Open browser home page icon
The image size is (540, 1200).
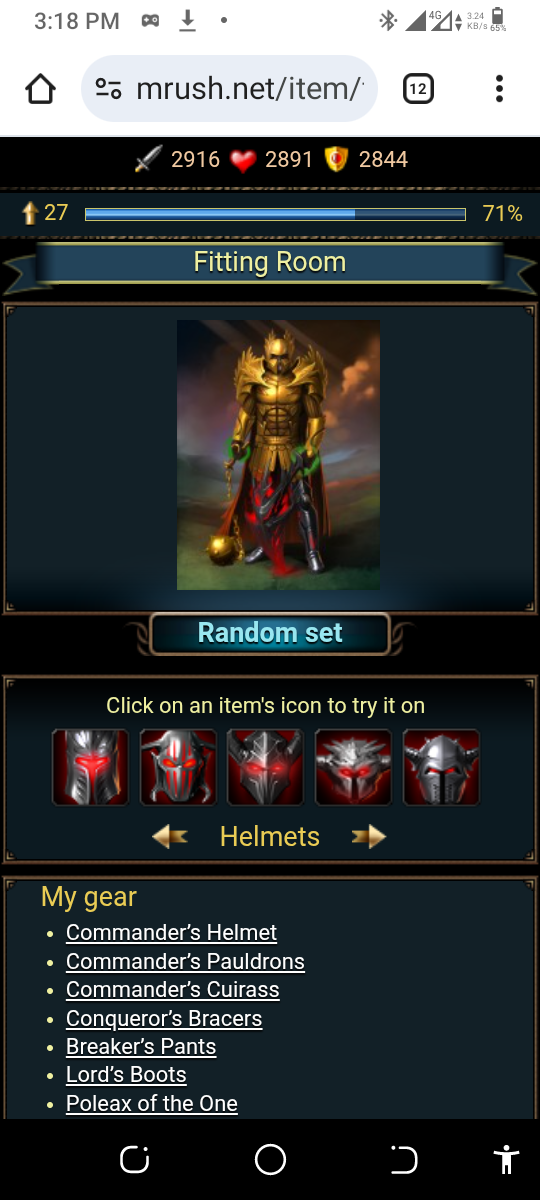click(40, 89)
